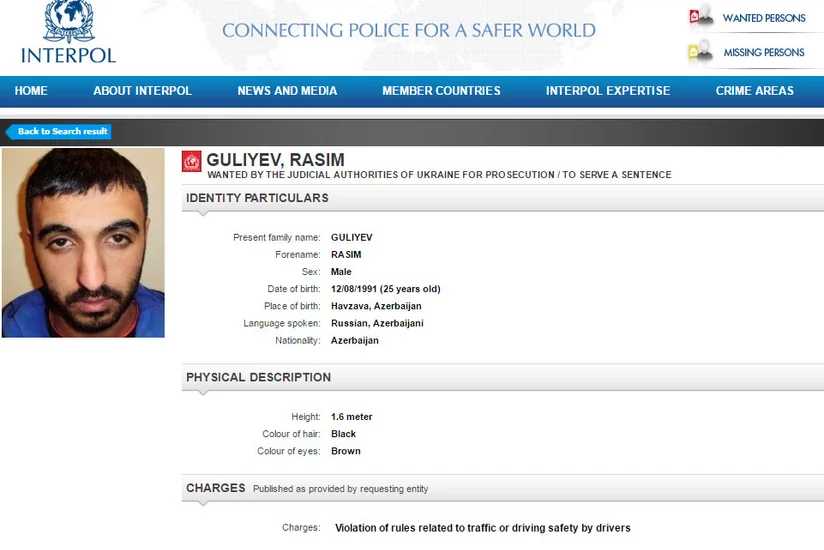
Task: Open the CRIME AREAS menu
Action: pos(755,91)
